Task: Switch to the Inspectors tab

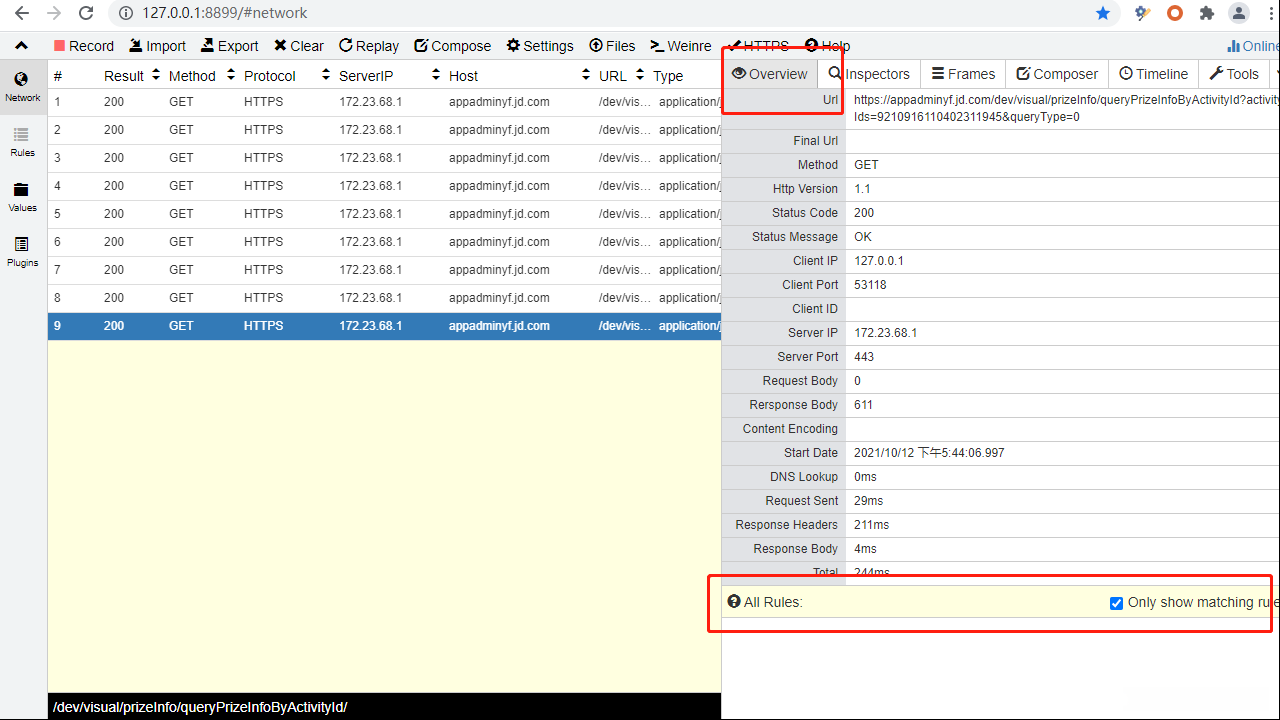Action: click(869, 74)
